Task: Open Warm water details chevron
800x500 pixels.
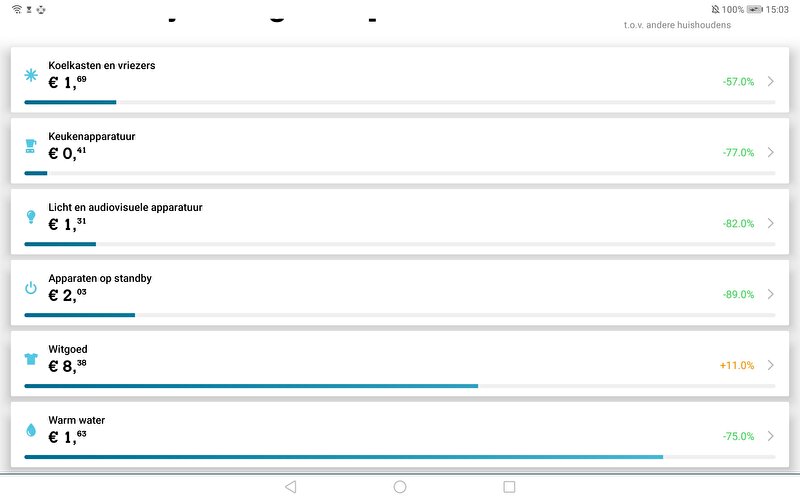Action: coord(771,436)
